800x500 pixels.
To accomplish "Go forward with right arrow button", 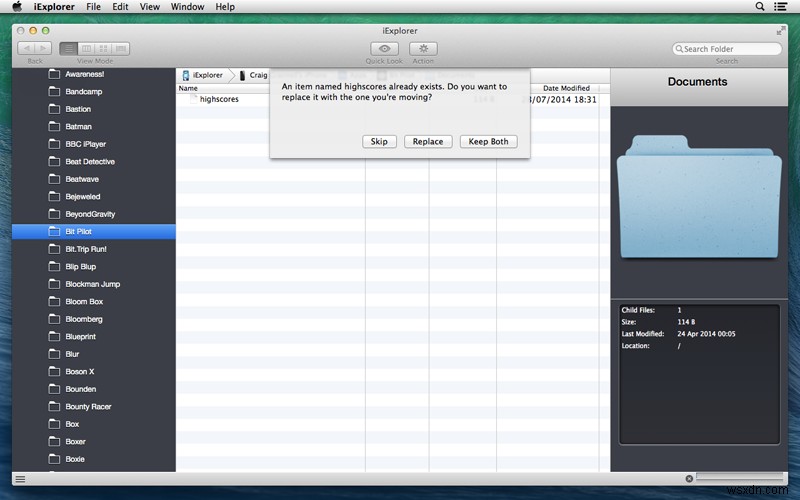I will 43,48.
